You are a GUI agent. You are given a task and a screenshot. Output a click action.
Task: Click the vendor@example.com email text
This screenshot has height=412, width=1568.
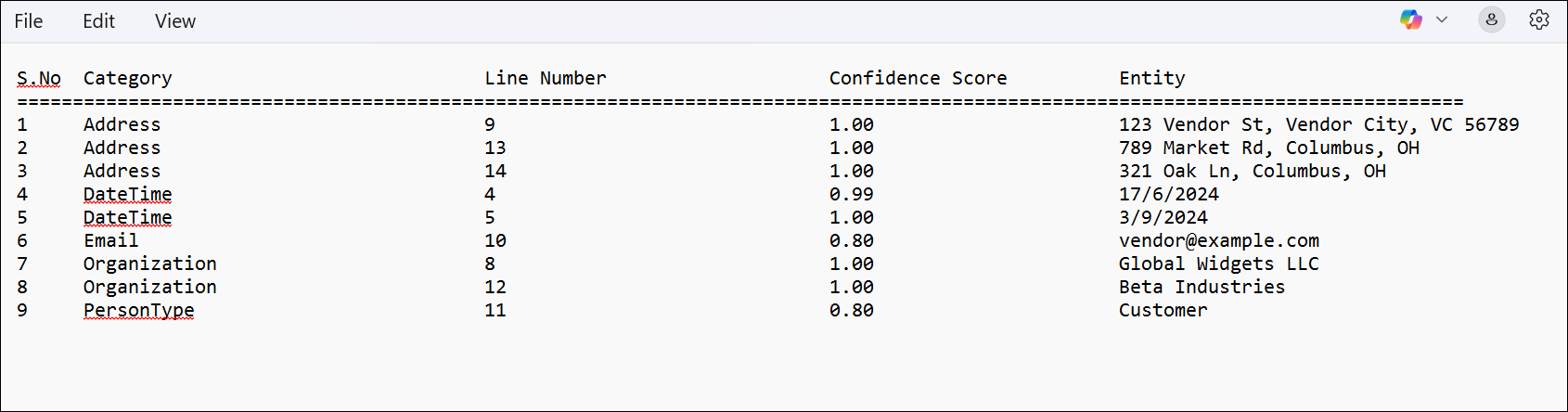click(x=1218, y=241)
